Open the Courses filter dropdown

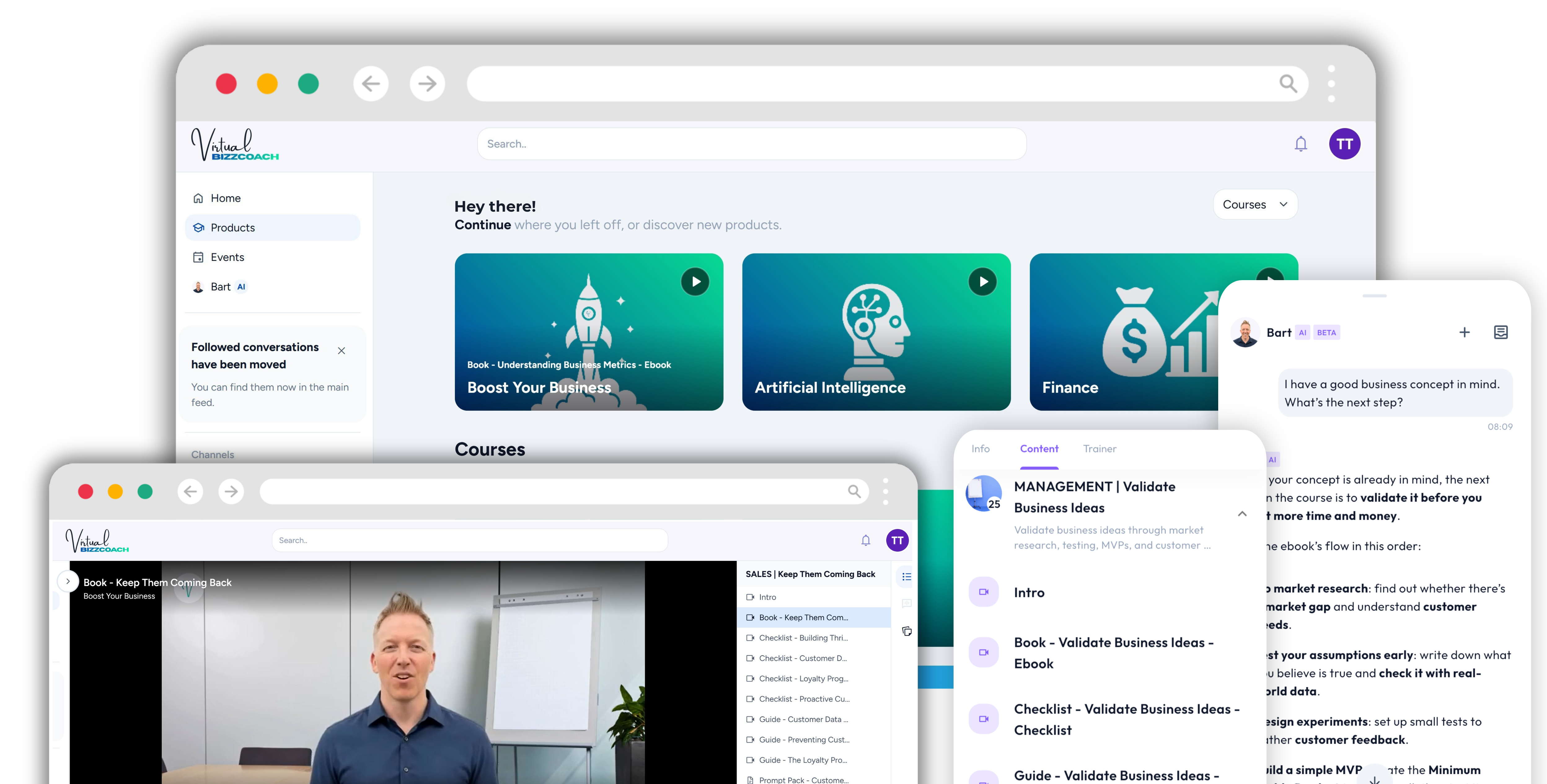click(1255, 205)
